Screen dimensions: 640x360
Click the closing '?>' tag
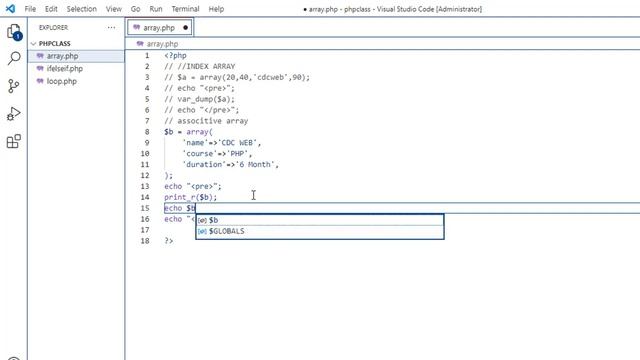(x=169, y=241)
